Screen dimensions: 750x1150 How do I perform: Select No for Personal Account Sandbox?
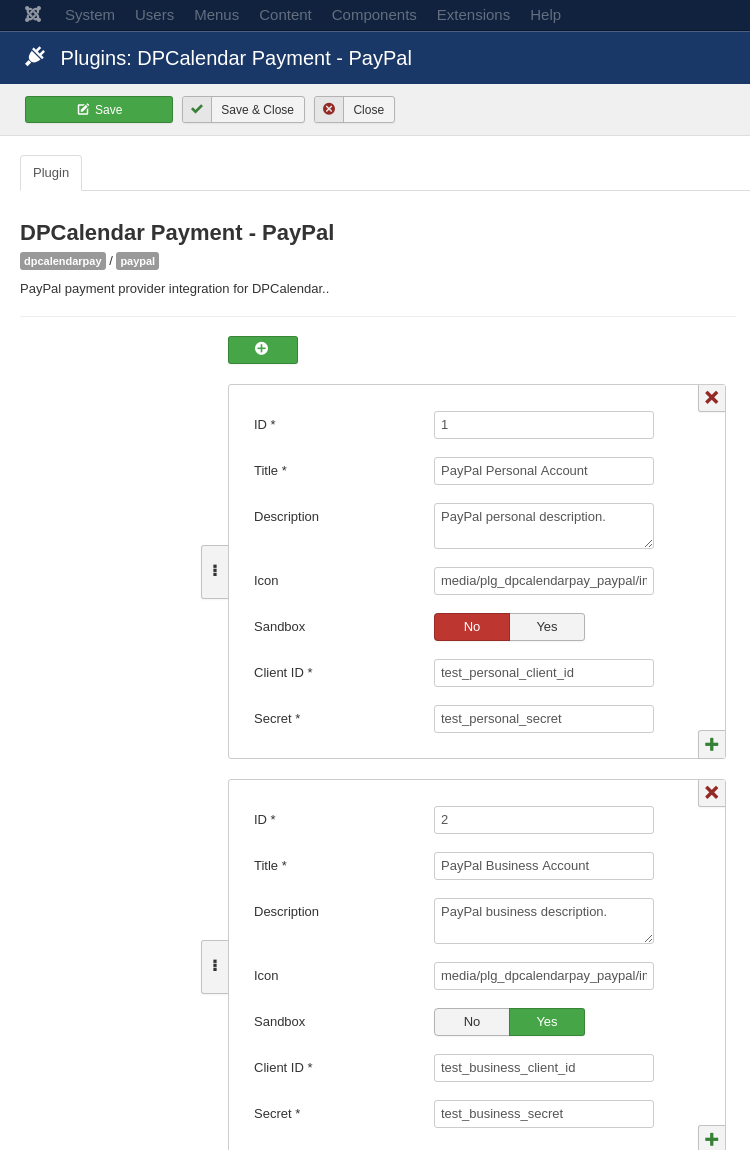click(472, 627)
